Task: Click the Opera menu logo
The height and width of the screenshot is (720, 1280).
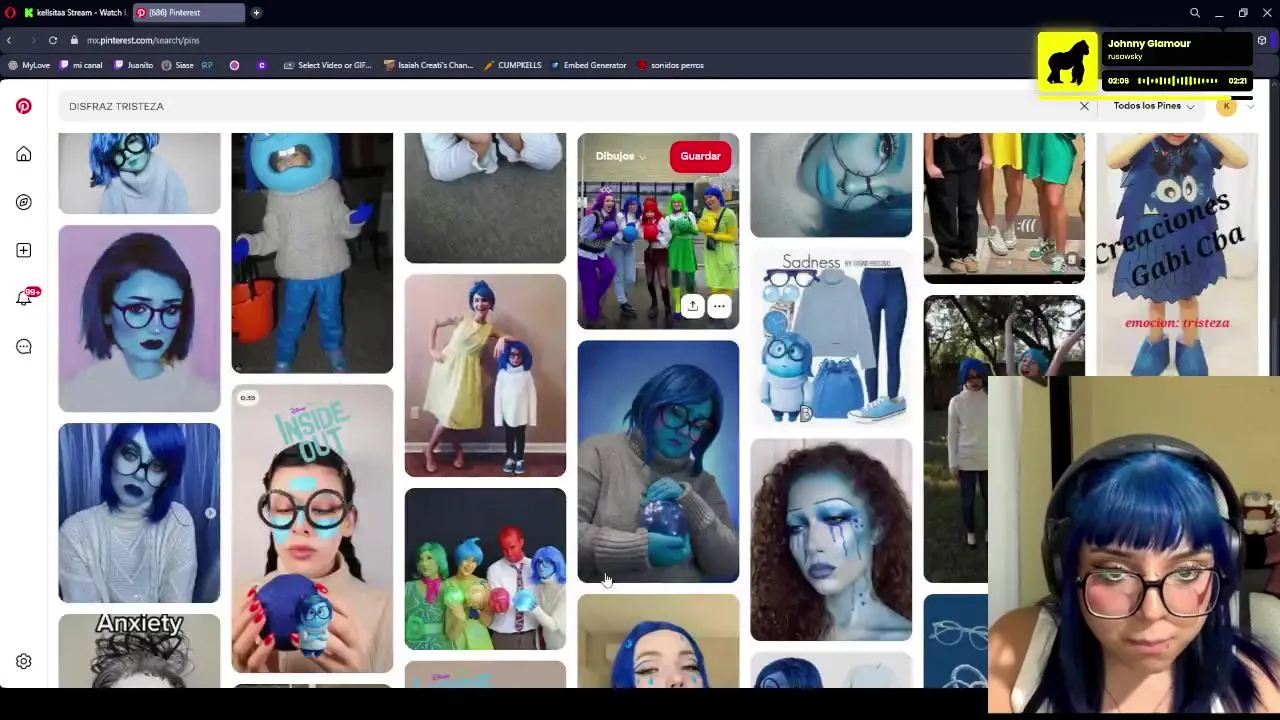Action: 11,13
